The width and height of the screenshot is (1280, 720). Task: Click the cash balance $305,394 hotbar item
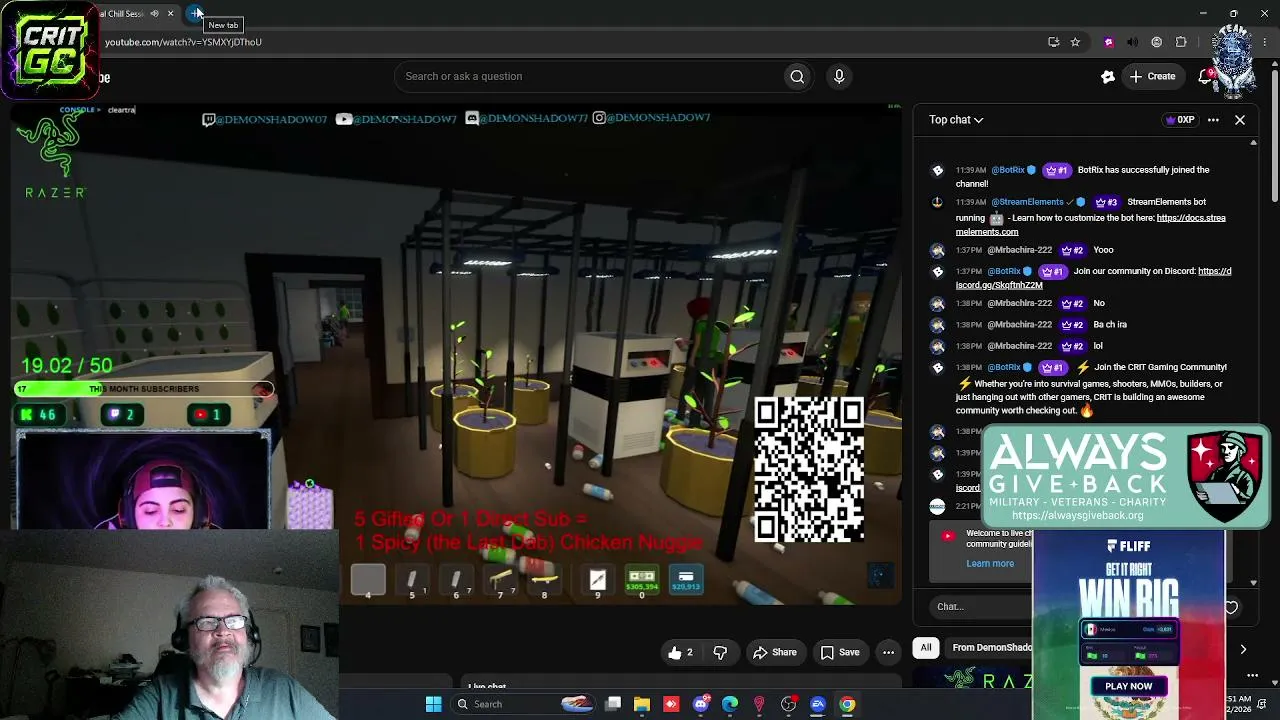[x=641, y=581]
